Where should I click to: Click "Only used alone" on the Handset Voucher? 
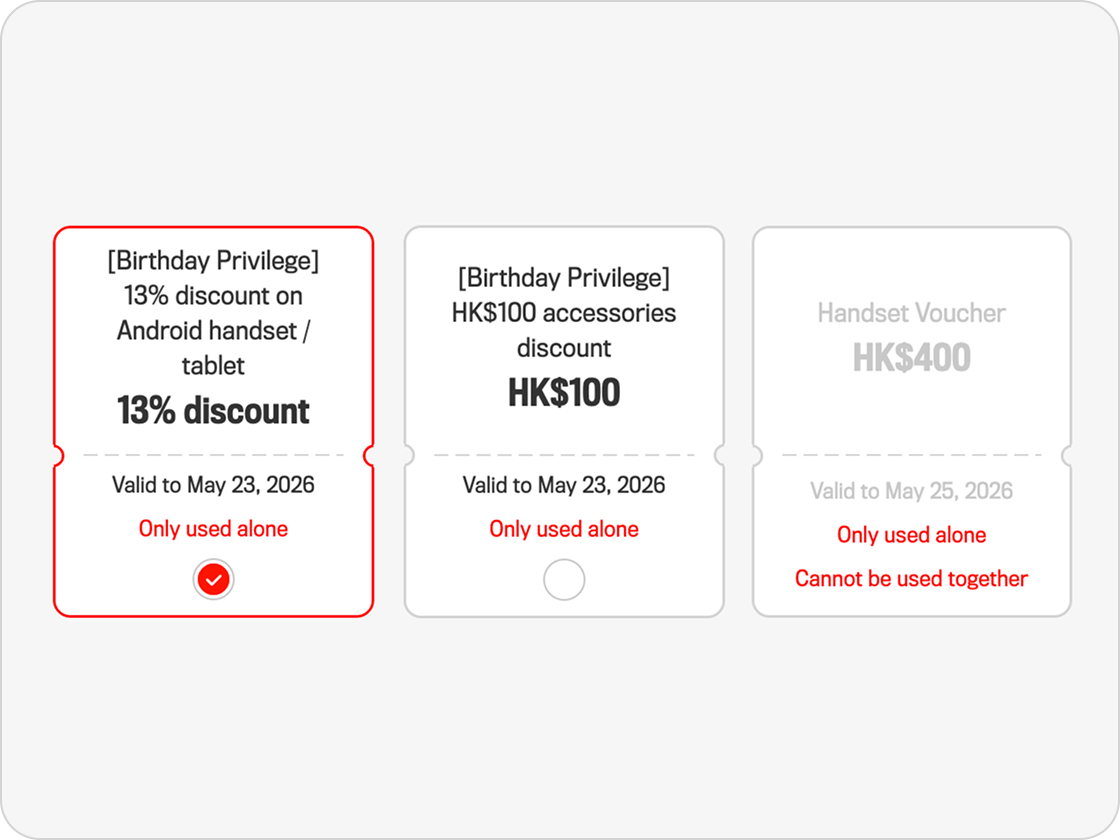coord(911,535)
